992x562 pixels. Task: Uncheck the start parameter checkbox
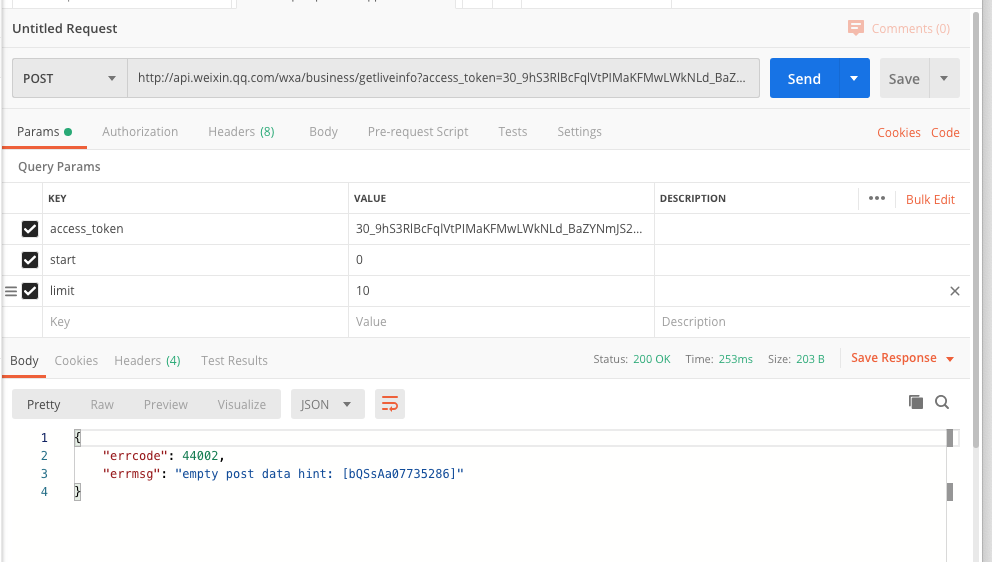click(30, 260)
